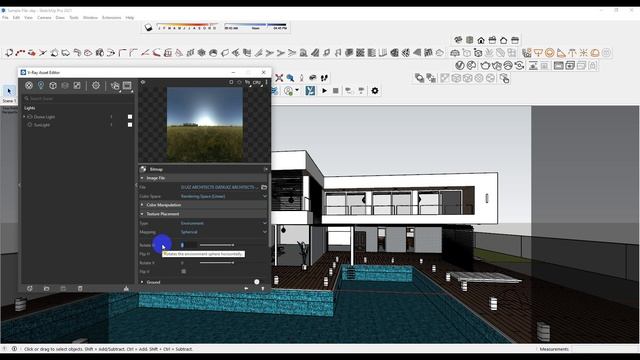Screen dimensions: 640x360
Task: Click the orange V-Ray sphere light icon
Action: (x=549, y=53)
